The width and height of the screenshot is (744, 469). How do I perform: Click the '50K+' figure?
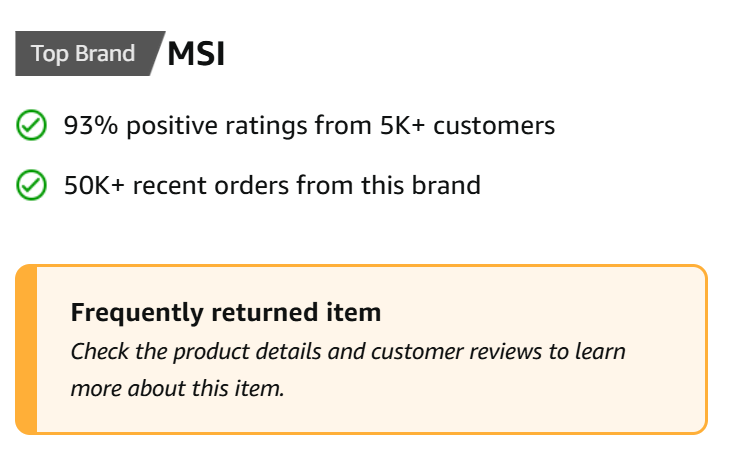94,185
